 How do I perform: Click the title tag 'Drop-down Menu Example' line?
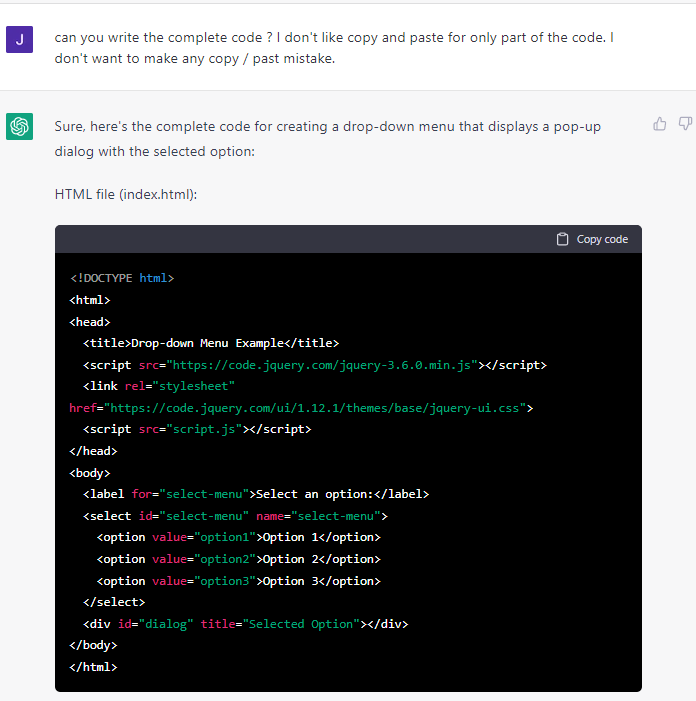(x=211, y=343)
